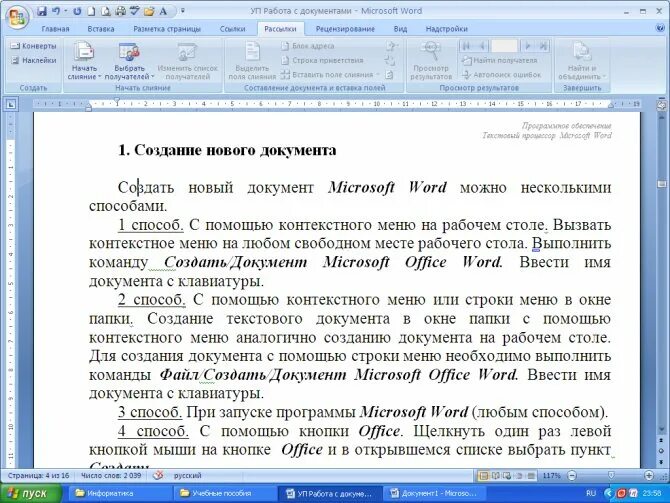
Task: Switch to Outline view button
Action: pos(519,476)
